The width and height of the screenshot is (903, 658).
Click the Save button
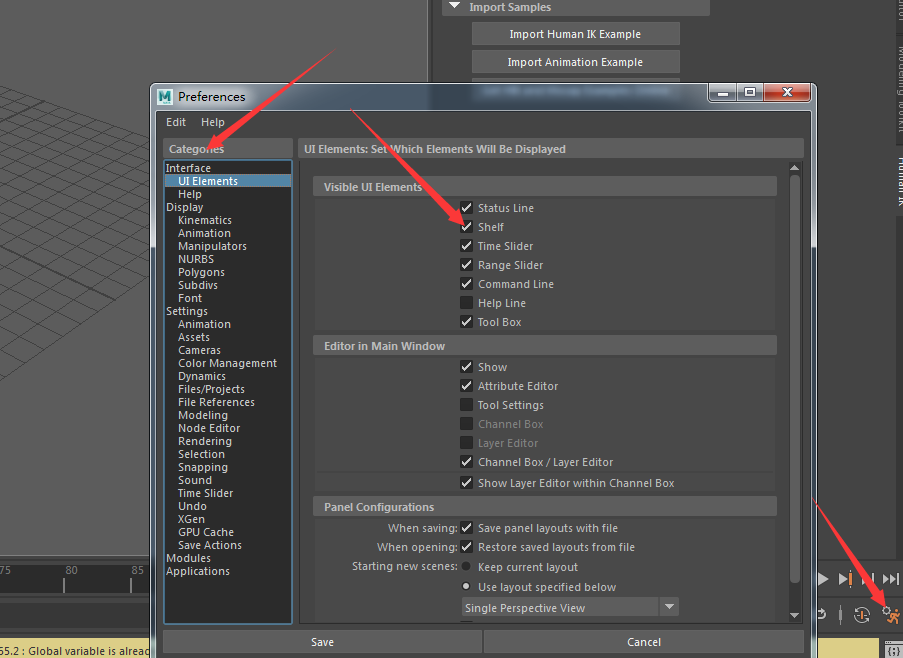point(322,642)
